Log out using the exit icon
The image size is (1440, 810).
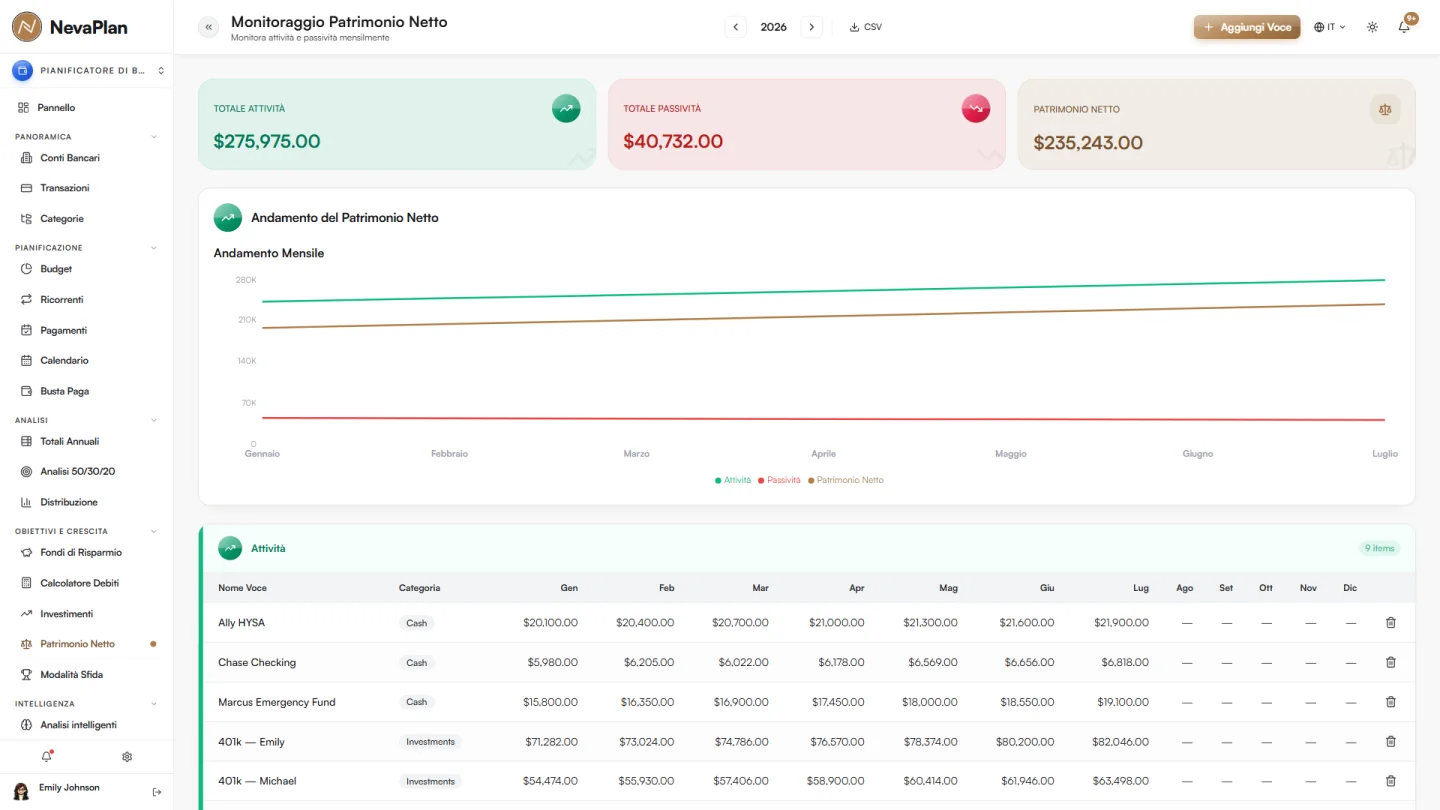pyautogui.click(x=157, y=792)
